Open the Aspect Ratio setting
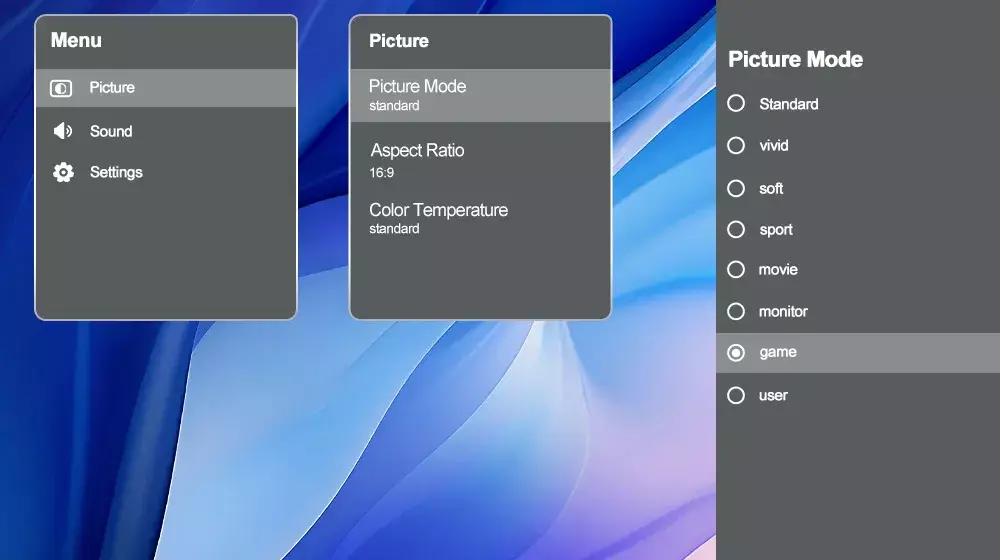 [480, 160]
